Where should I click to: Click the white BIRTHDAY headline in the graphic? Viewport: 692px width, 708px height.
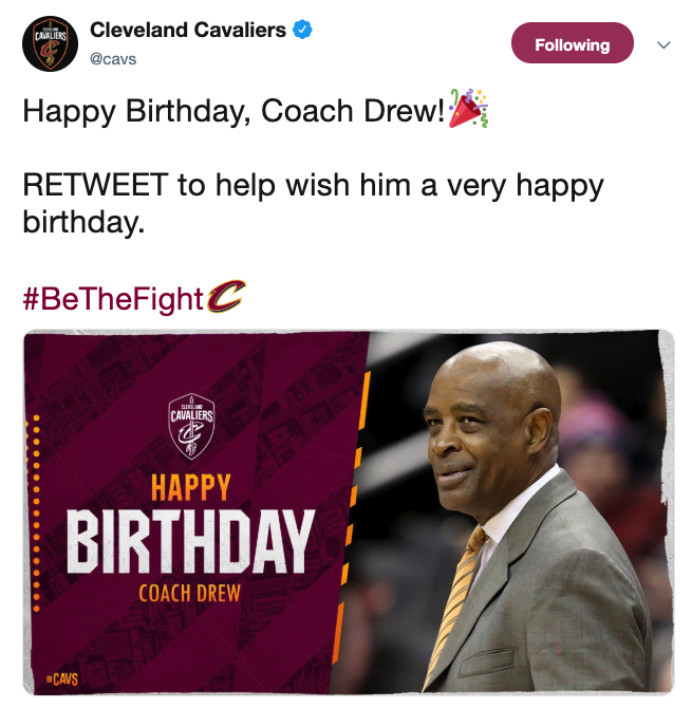(x=191, y=542)
